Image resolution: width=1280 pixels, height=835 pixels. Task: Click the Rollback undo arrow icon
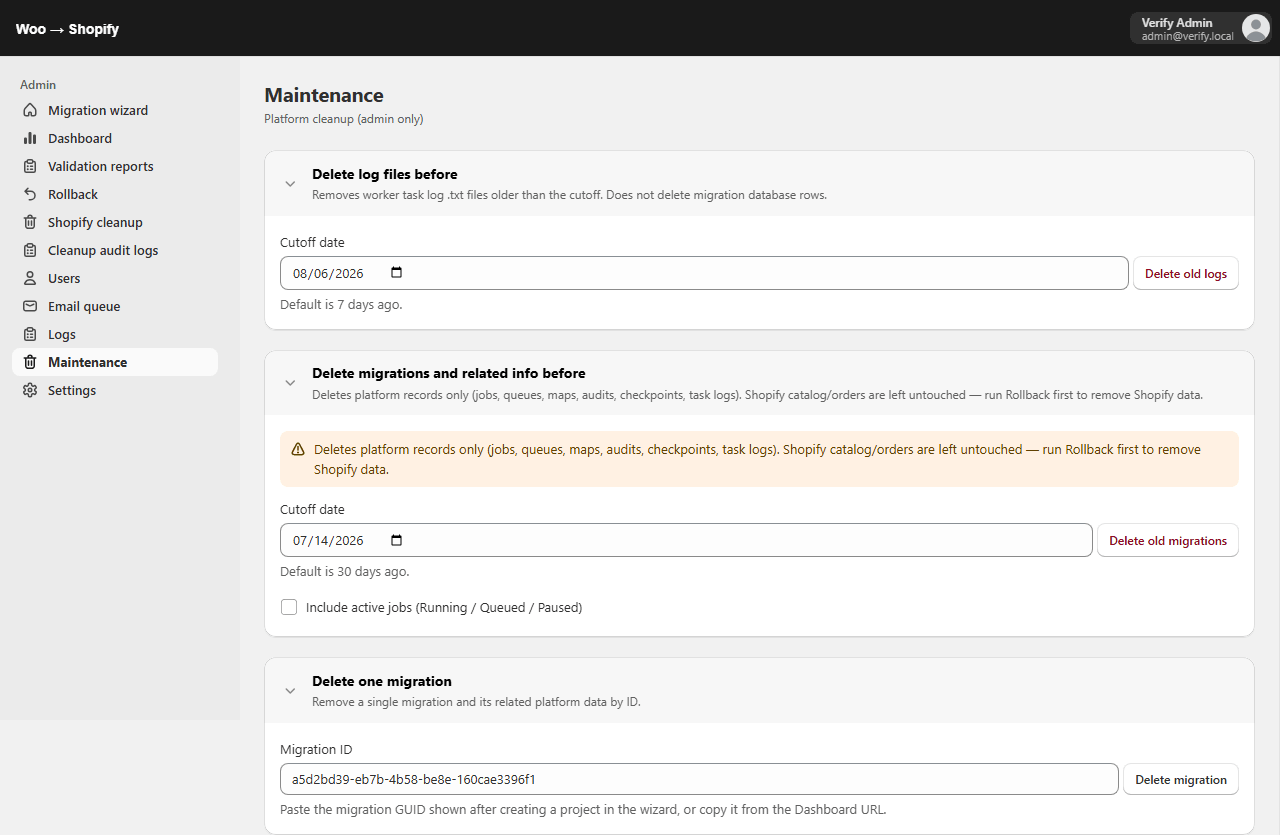click(30, 195)
